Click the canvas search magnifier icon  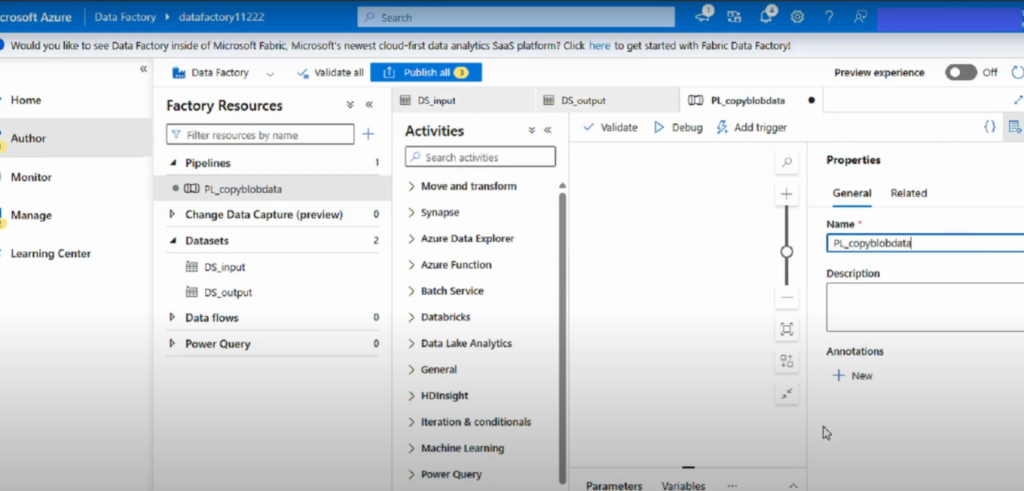point(787,163)
